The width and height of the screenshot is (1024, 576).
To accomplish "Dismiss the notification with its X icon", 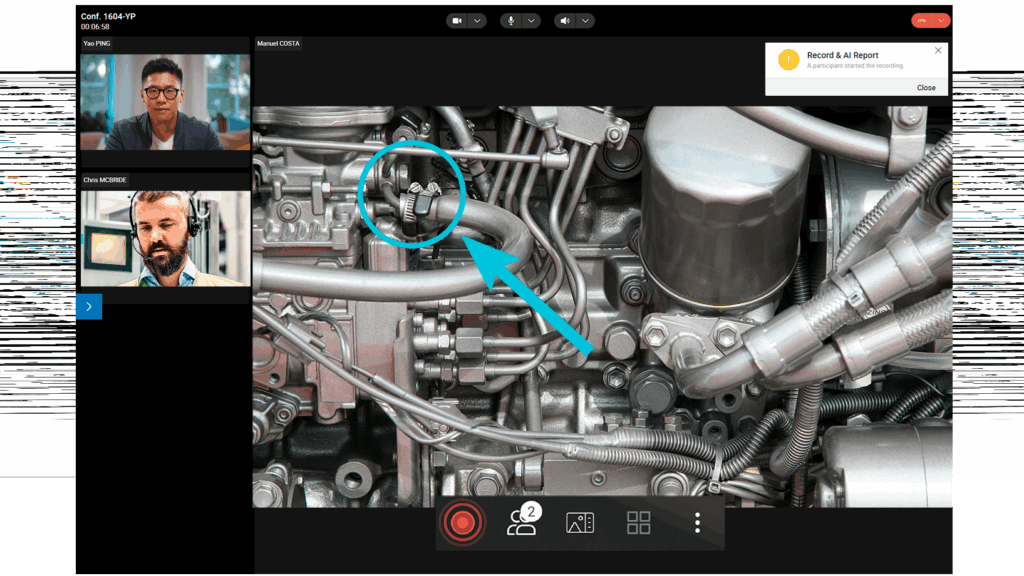I will 937,50.
